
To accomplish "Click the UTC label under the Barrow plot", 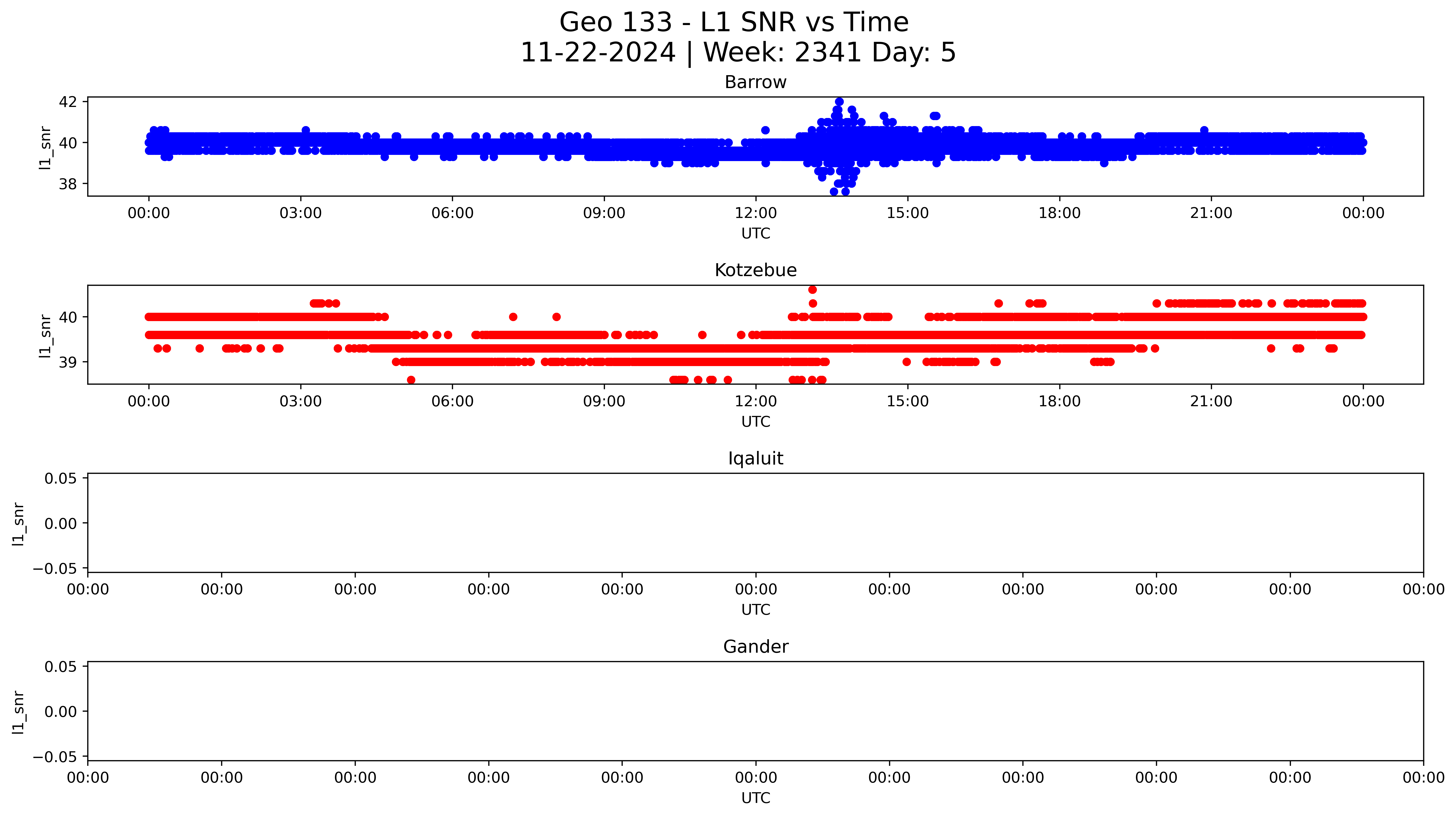I will tap(756, 234).
